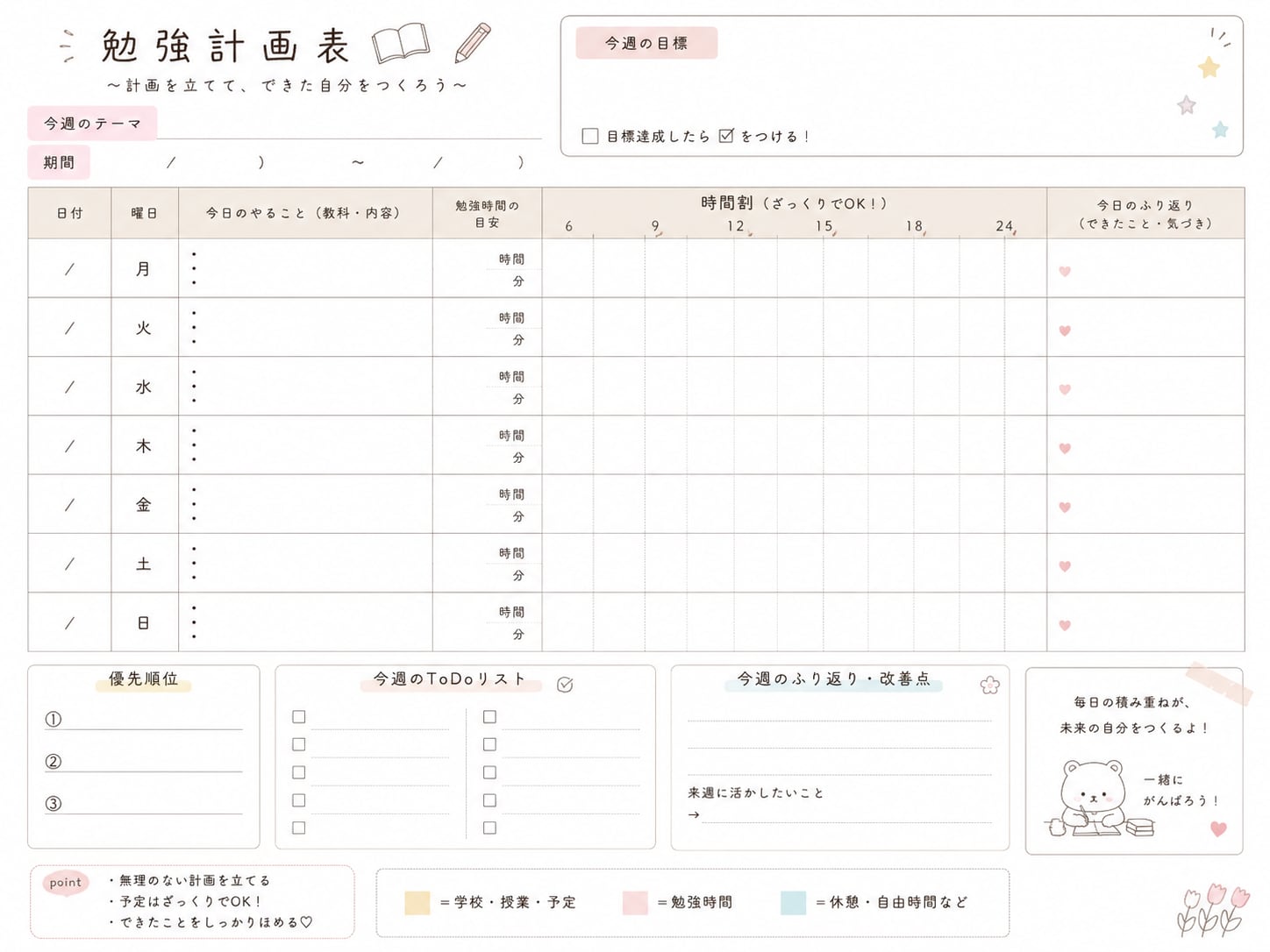The width and height of the screenshot is (1270, 952).
Task: Click the yellow 学校・授業・予定 legend swatch
Action: (x=417, y=903)
